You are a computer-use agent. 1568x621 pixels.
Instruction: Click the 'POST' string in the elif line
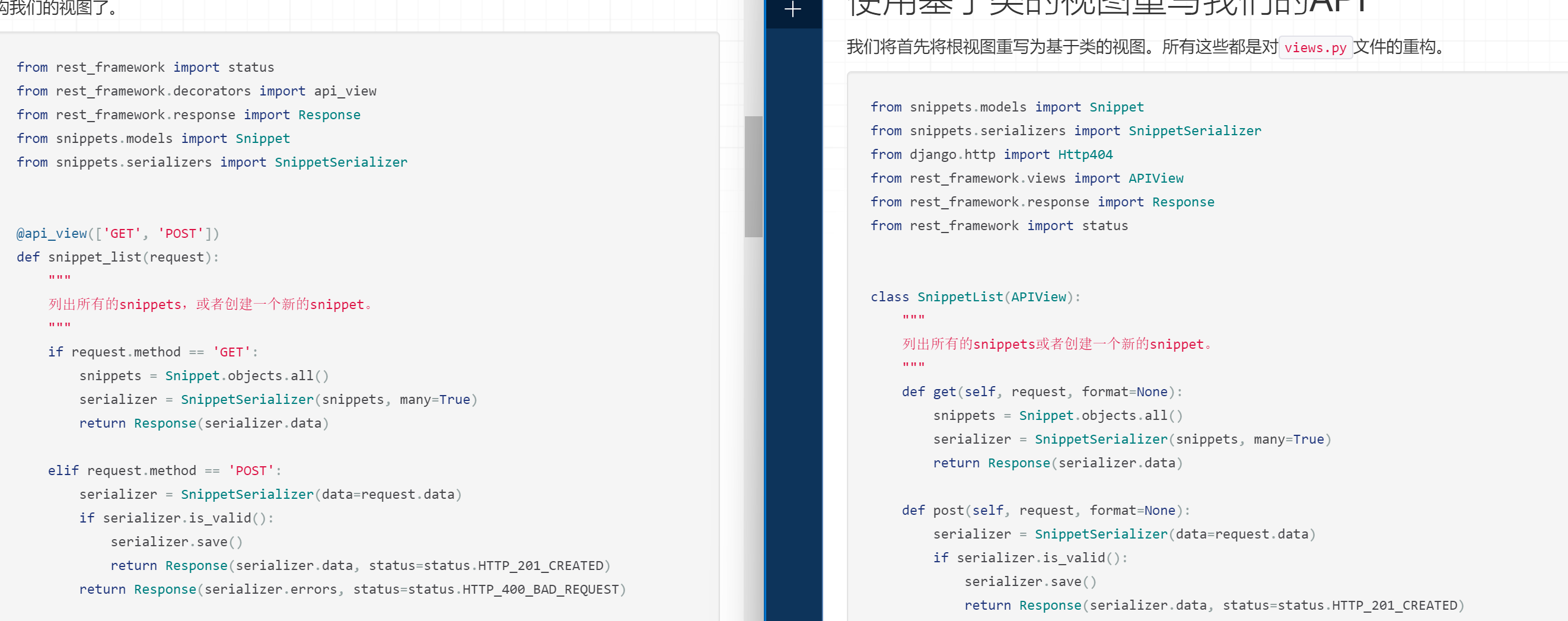tap(251, 470)
